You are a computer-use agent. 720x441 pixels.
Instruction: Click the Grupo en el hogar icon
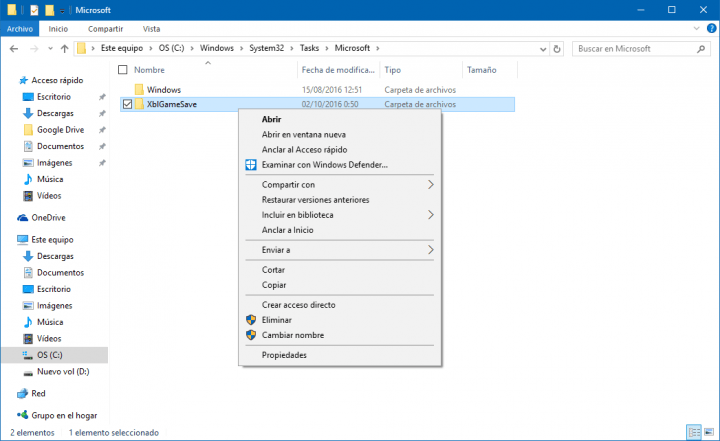[x=22, y=415]
